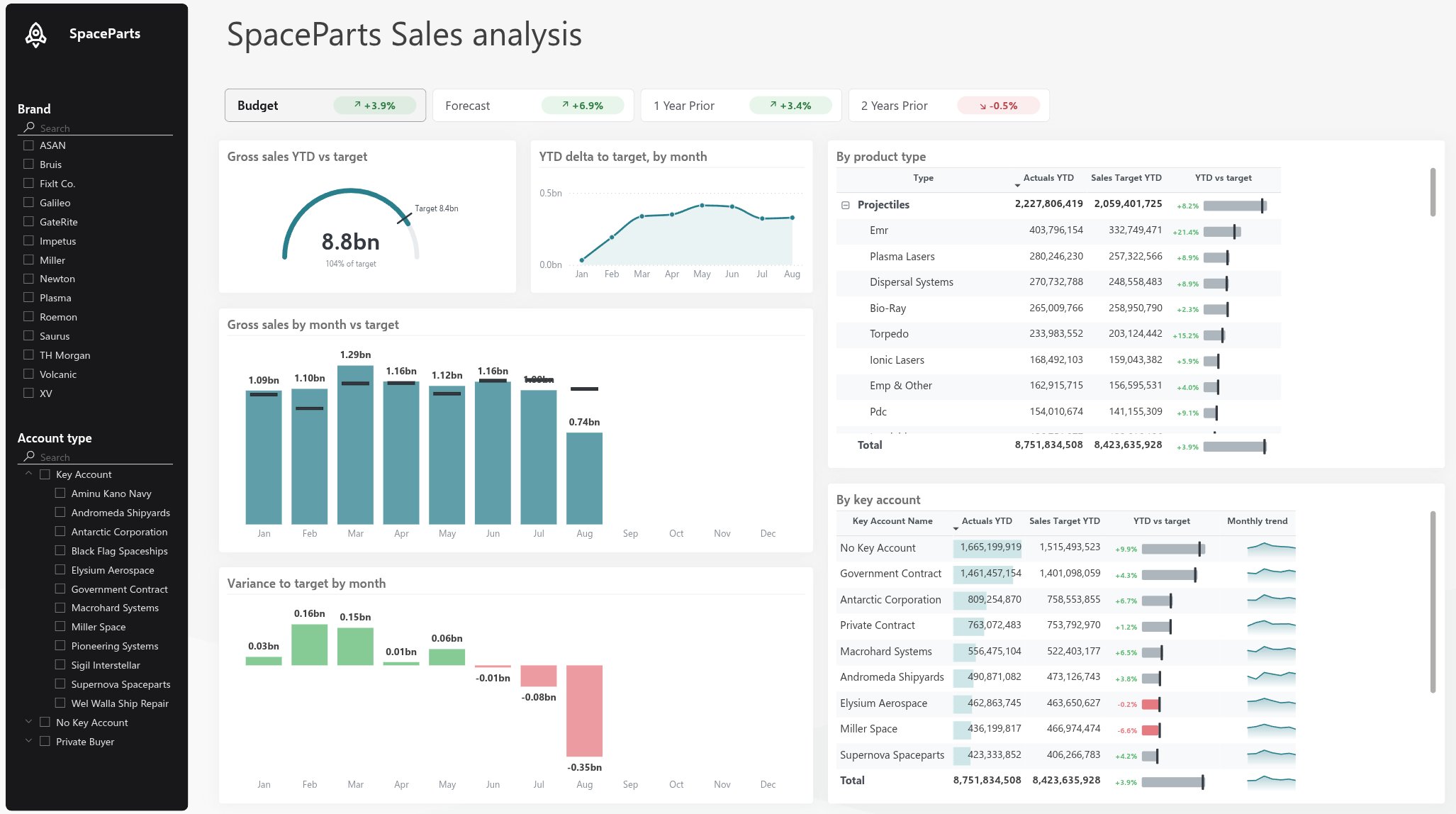The height and width of the screenshot is (814, 1456).
Task: Enable the TH Morgan brand checkbox
Action: click(x=28, y=355)
